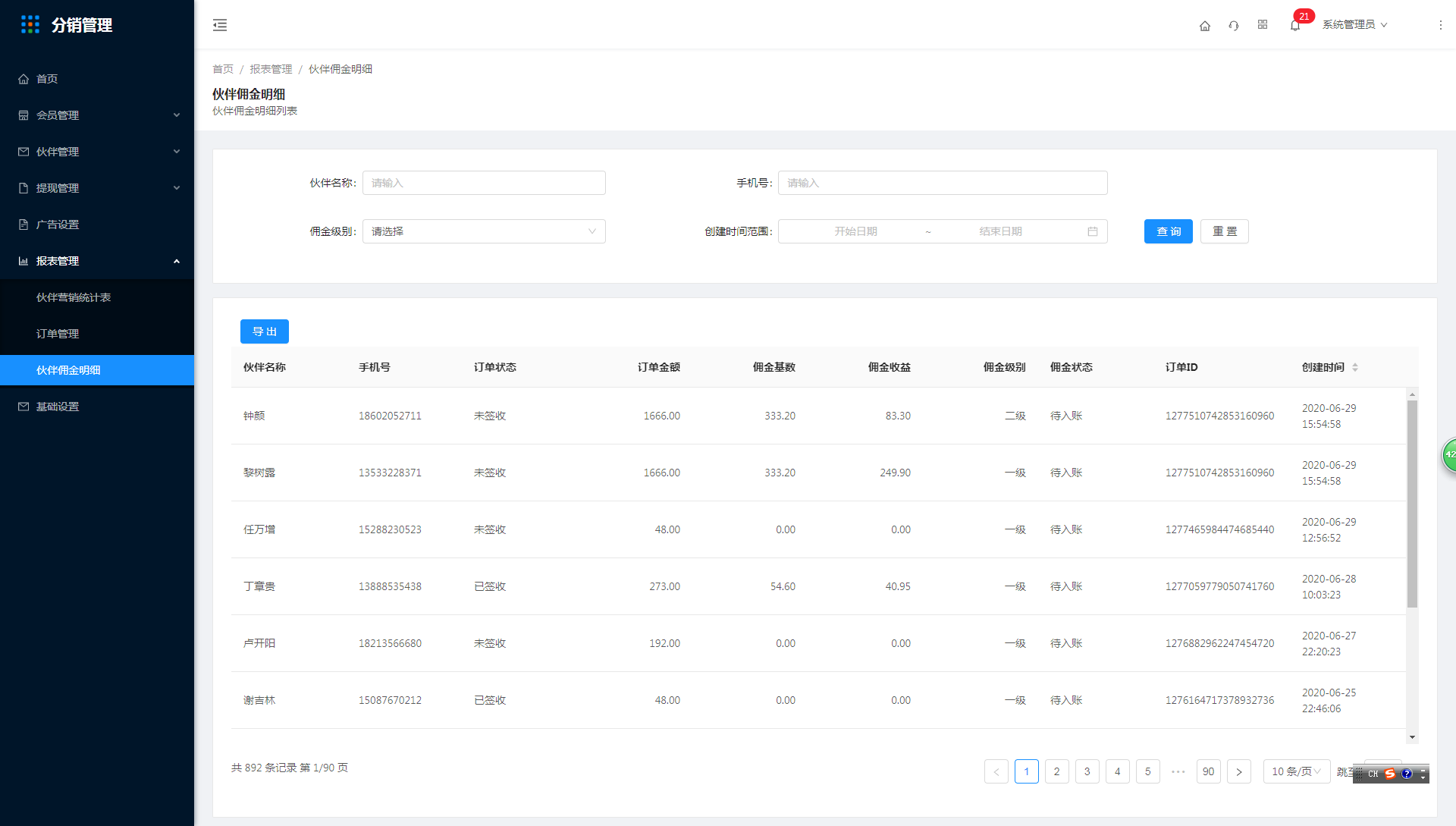Expand the 提现管理 submenu chevron

tap(177, 188)
